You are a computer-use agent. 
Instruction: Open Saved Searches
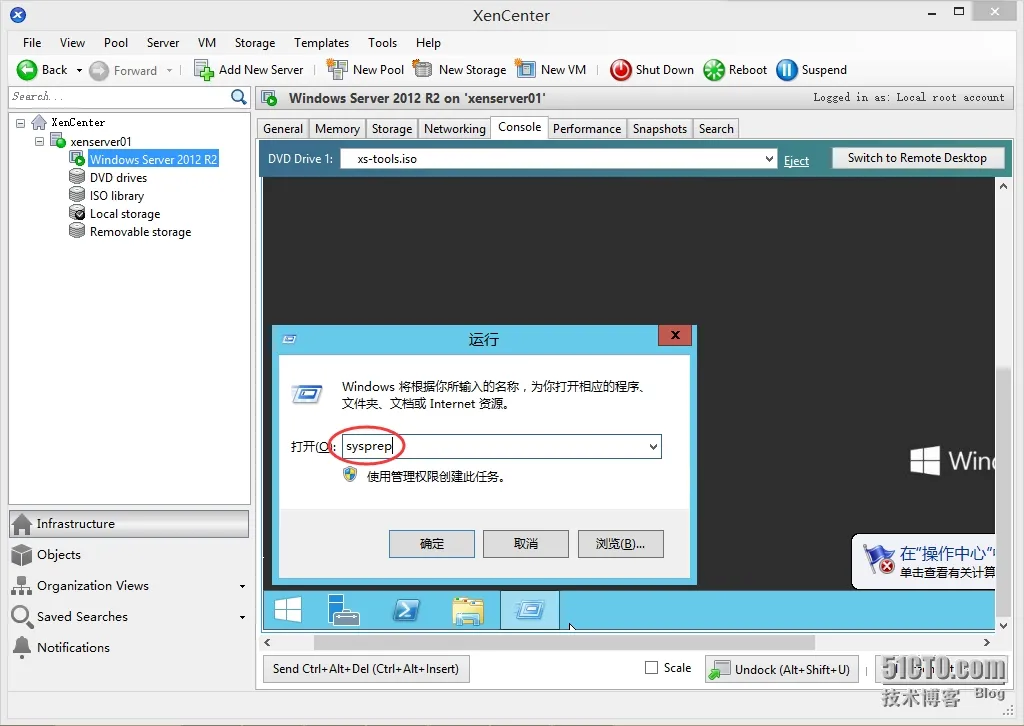pyautogui.click(x=82, y=616)
